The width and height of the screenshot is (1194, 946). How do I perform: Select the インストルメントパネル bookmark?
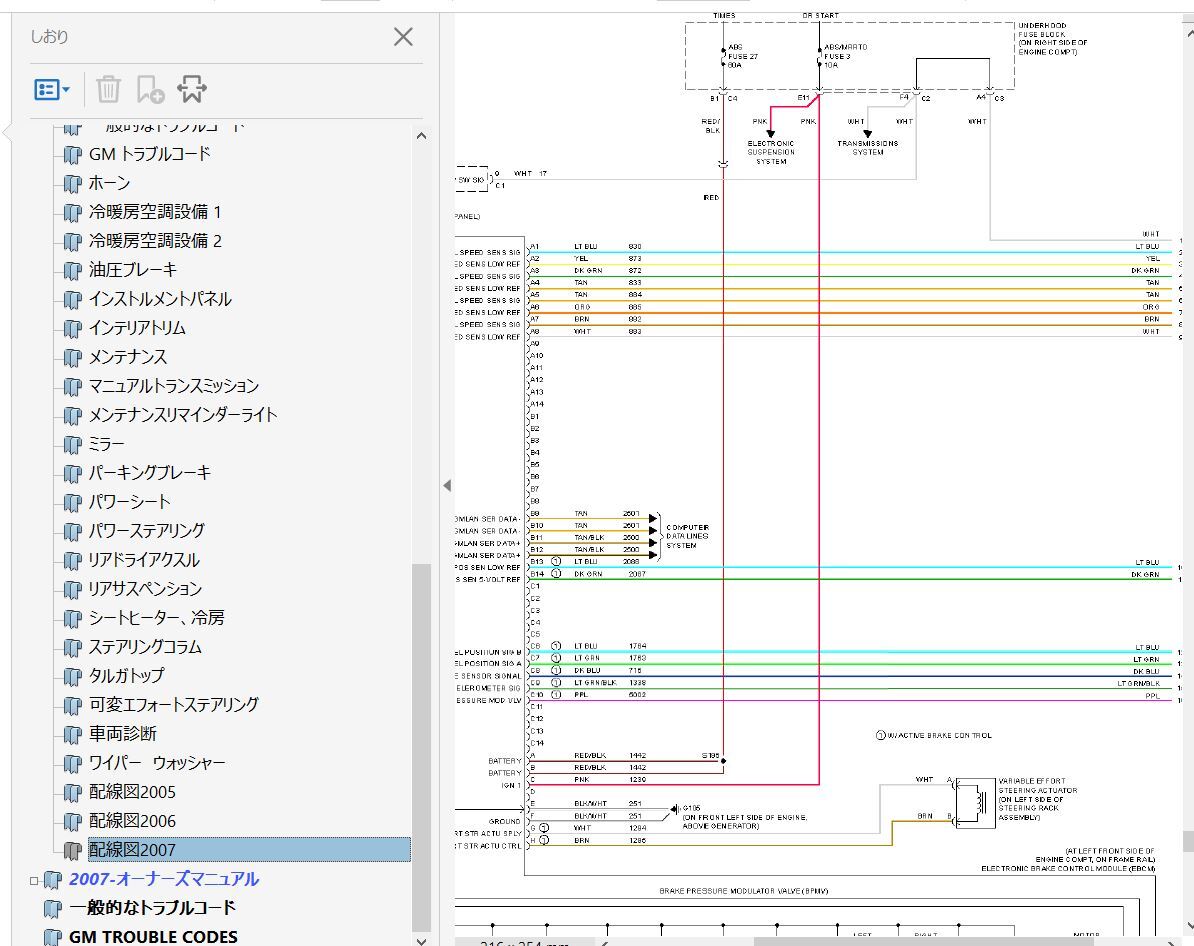[x=160, y=299]
